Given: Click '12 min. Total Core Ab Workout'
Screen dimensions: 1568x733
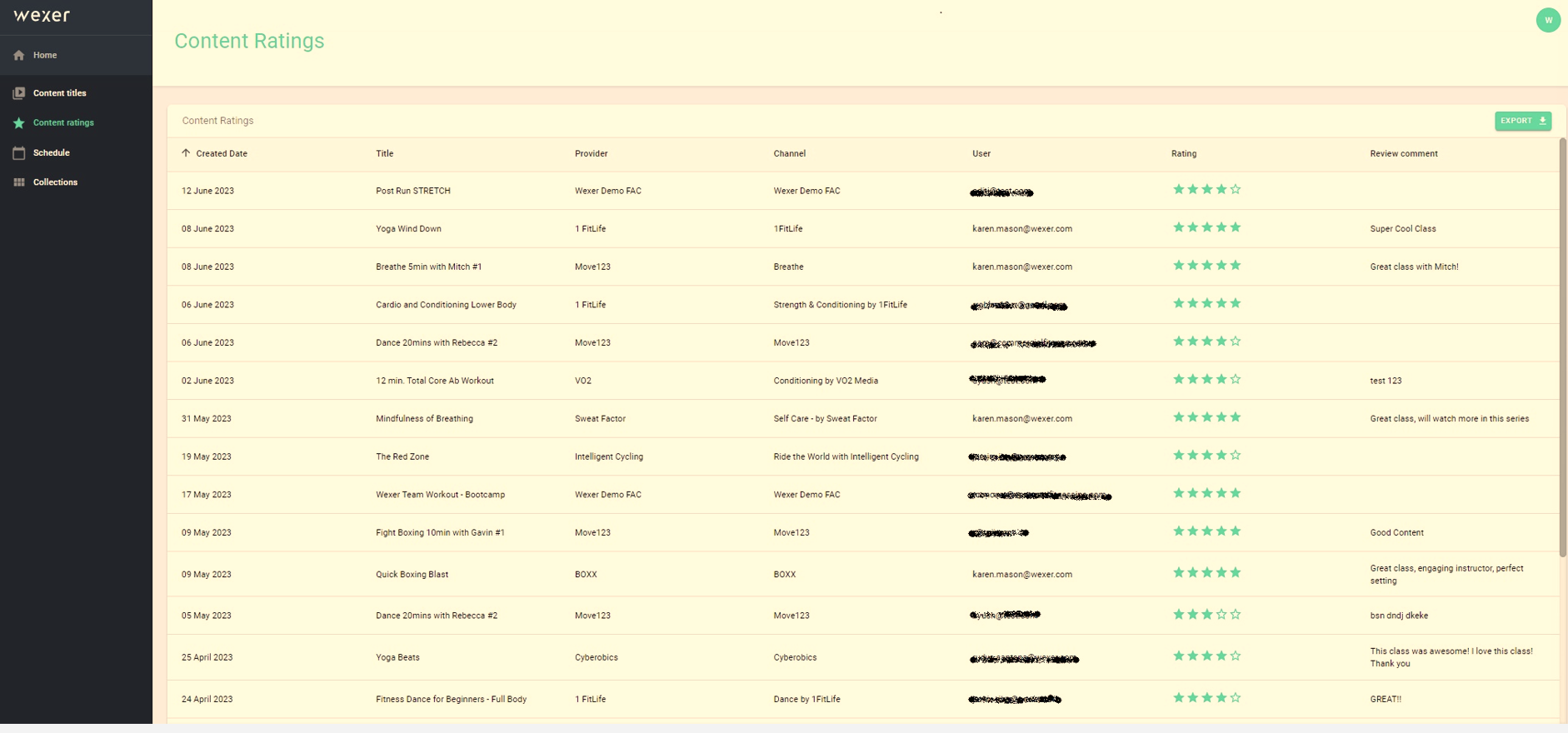Looking at the screenshot, I should point(434,381).
